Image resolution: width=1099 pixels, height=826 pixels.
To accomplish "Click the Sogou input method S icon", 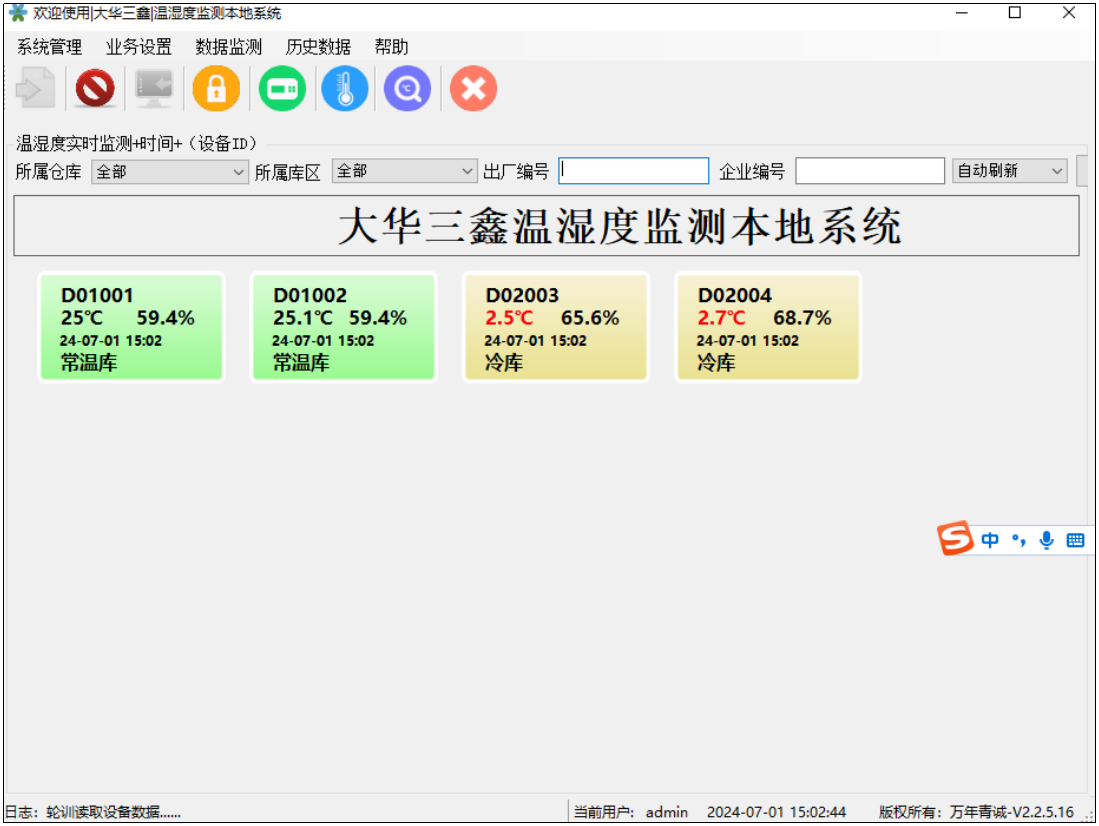I will 955,539.
